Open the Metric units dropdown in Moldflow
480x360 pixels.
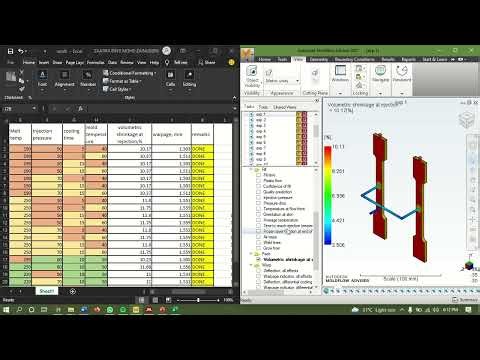[x=282, y=81]
